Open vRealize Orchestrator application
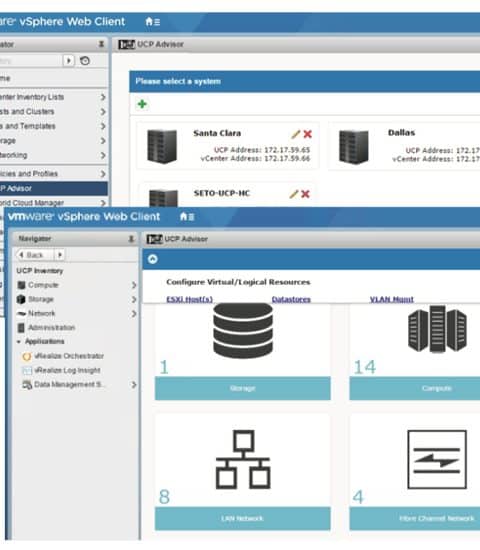The height and width of the screenshot is (550, 480). point(69,356)
